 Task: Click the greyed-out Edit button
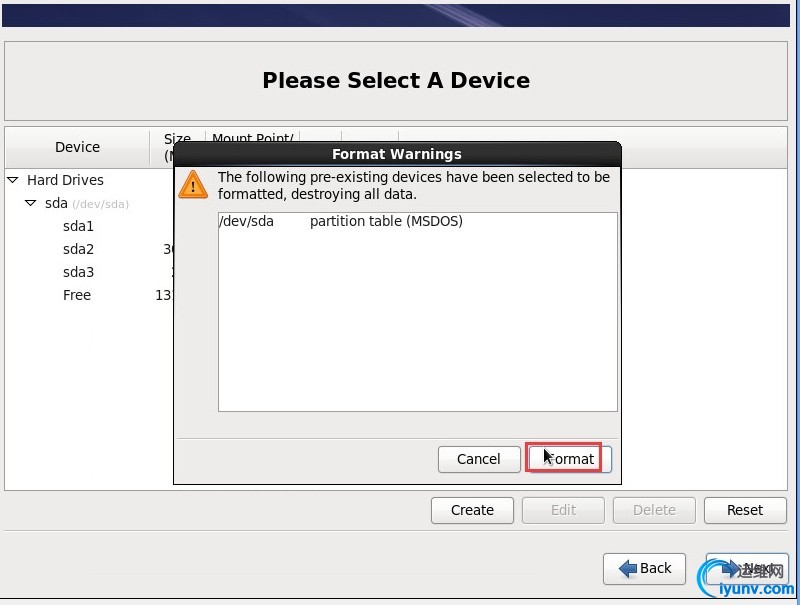click(563, 510)
